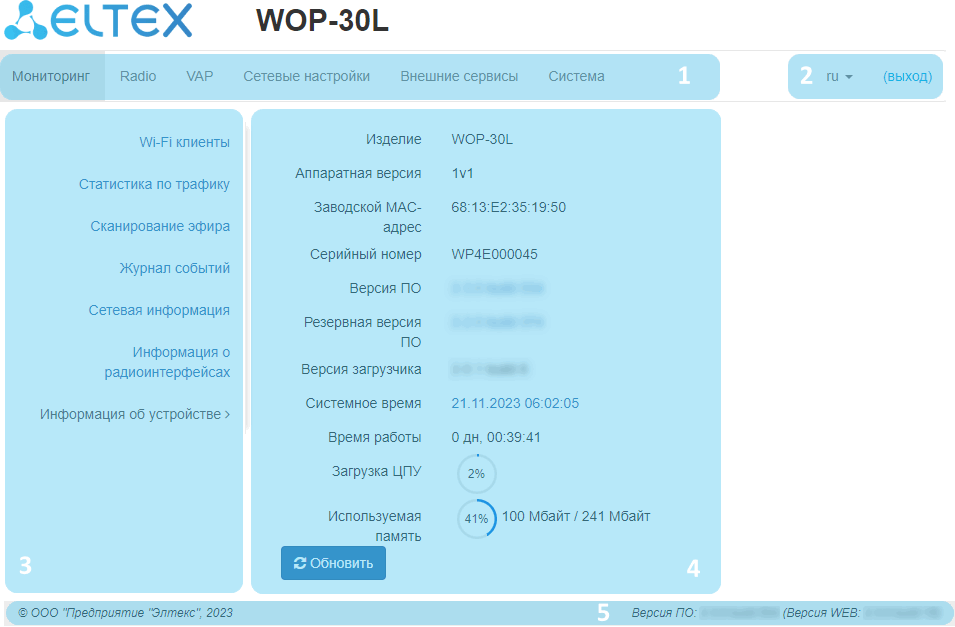Click the Системное время label

tap(363, 403)
